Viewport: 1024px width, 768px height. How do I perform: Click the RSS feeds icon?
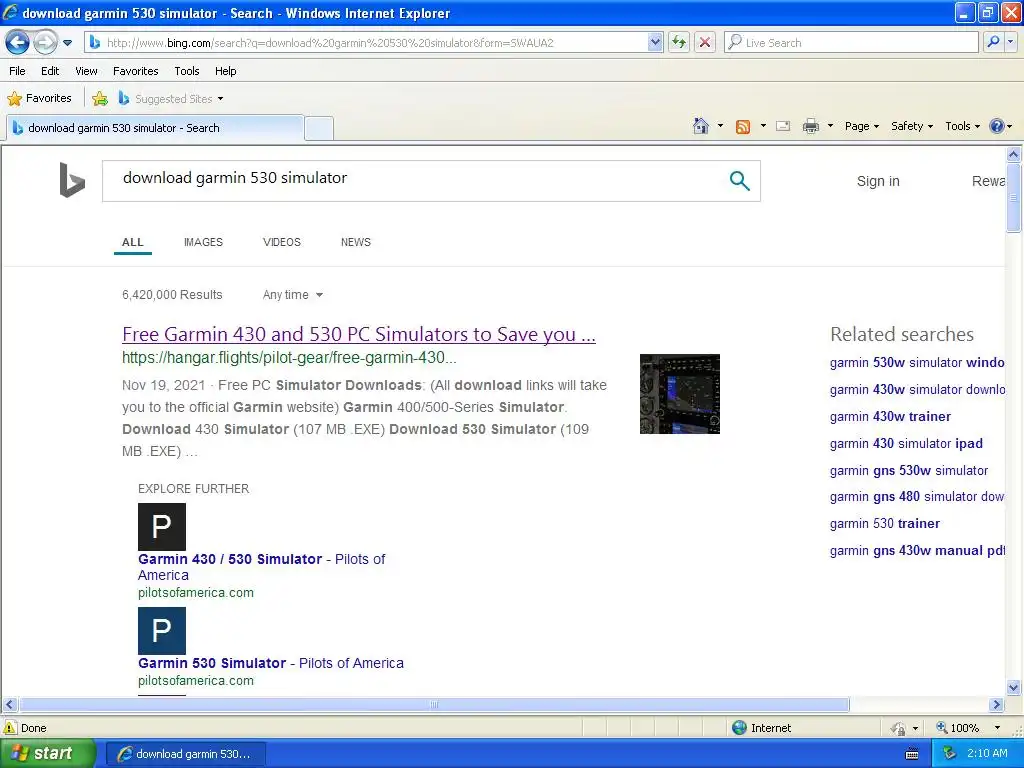click(743, 127)
